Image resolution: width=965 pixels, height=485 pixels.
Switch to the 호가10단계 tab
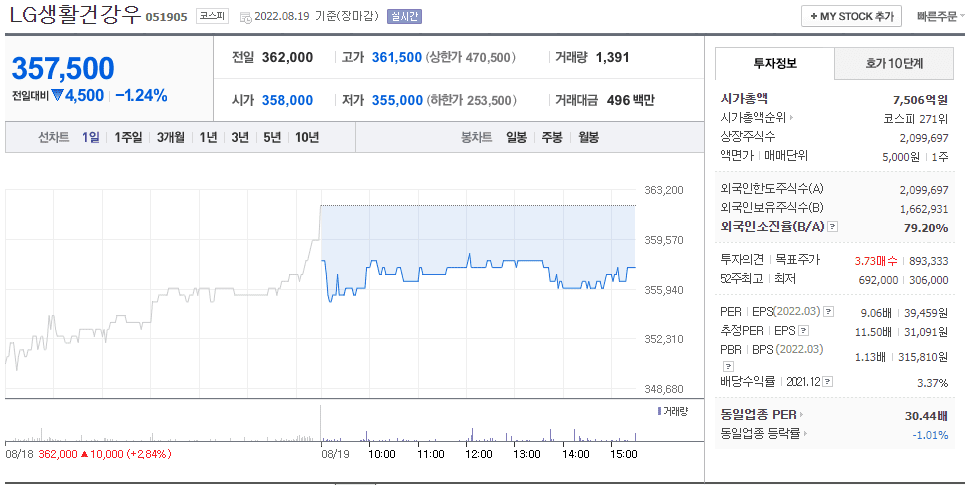point(894,63)
